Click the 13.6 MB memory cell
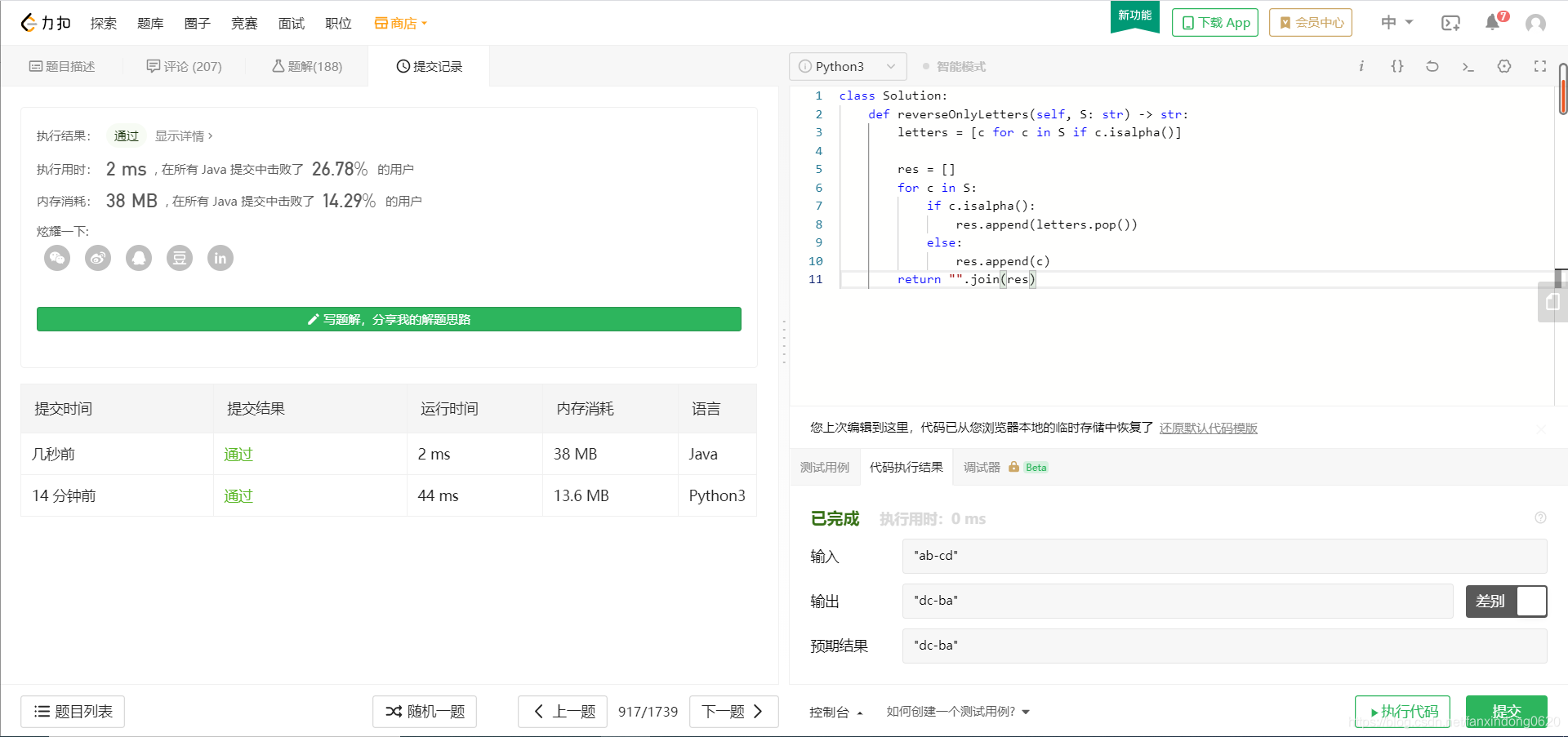This screenshot has width=1568, height=737. click(610, 495)
